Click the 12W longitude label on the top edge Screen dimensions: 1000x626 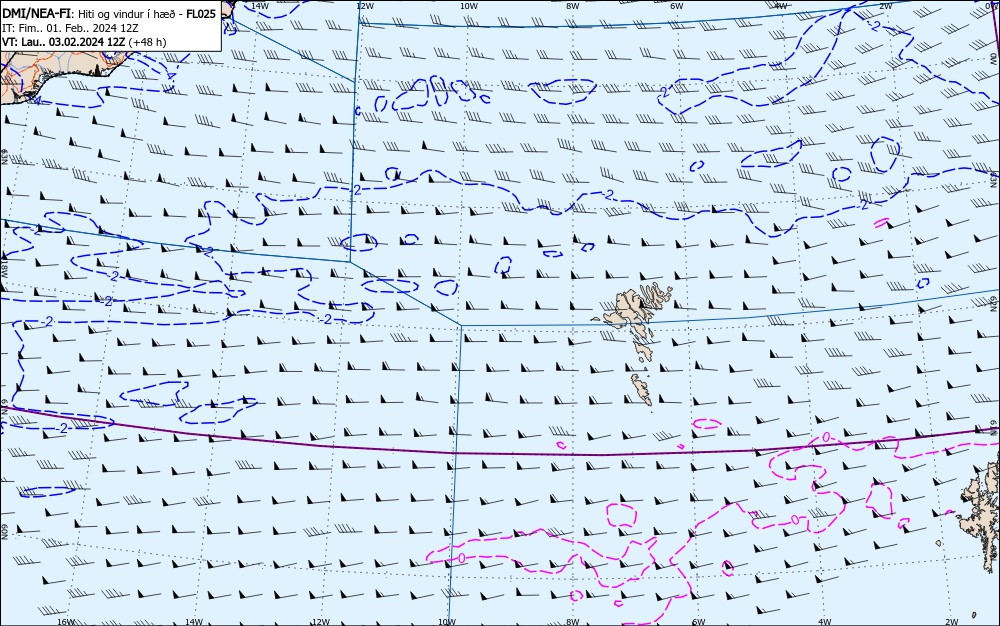tap(365, 6)
